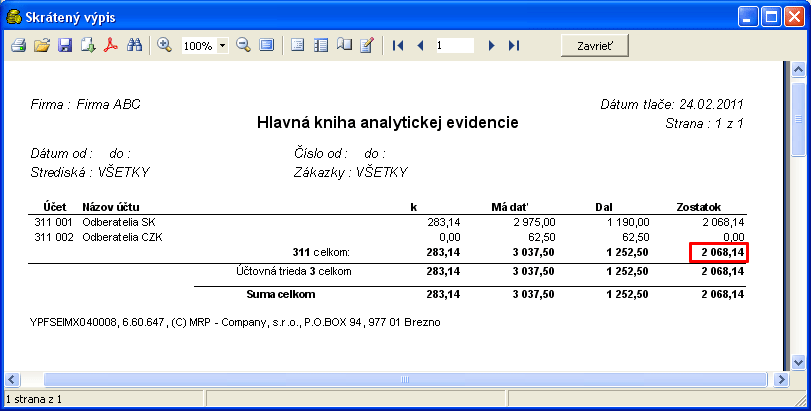Zoom in with the magnifier plus icon
The image size is (811, 411).
click(164, 45)
